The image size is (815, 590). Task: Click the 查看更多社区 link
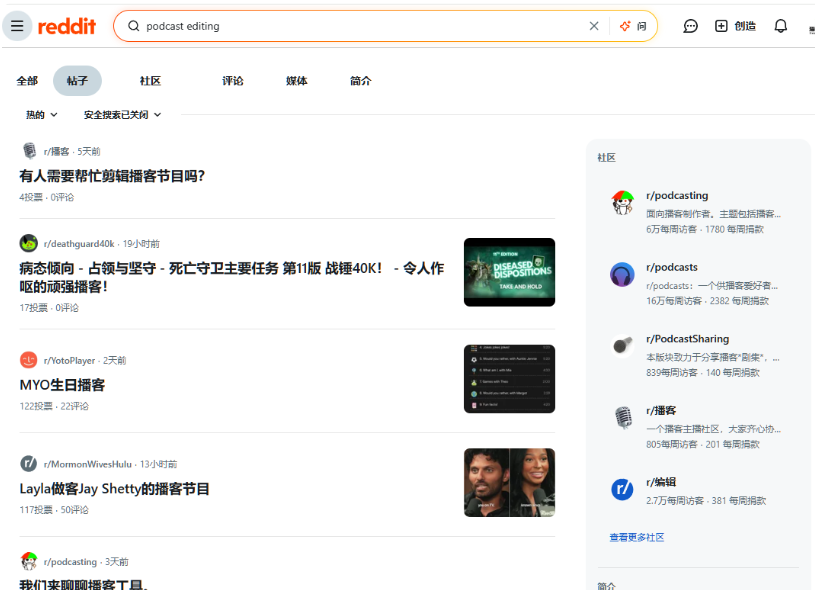637,537
